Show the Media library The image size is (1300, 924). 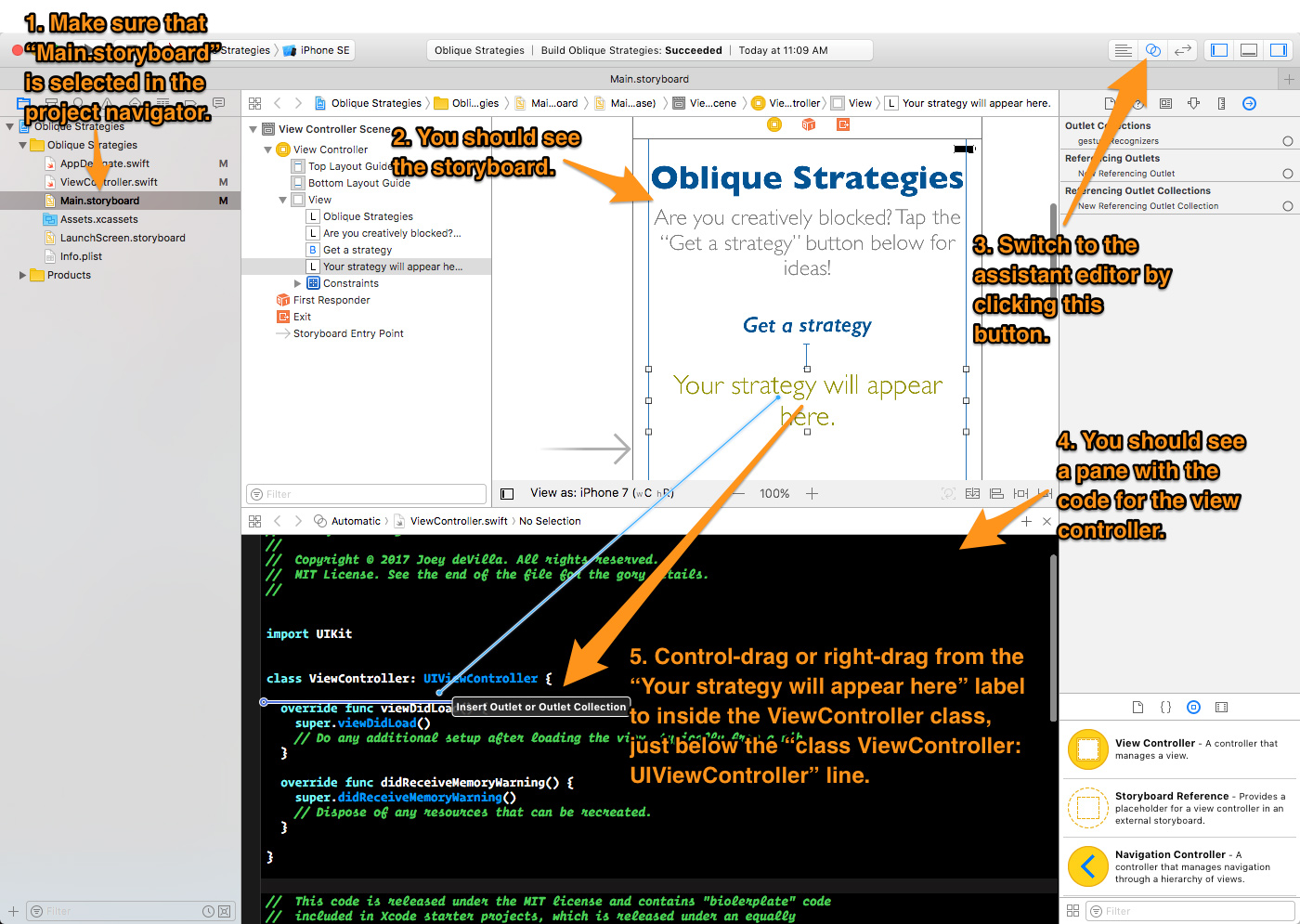pyautogui.click(x=1222, y=707)
